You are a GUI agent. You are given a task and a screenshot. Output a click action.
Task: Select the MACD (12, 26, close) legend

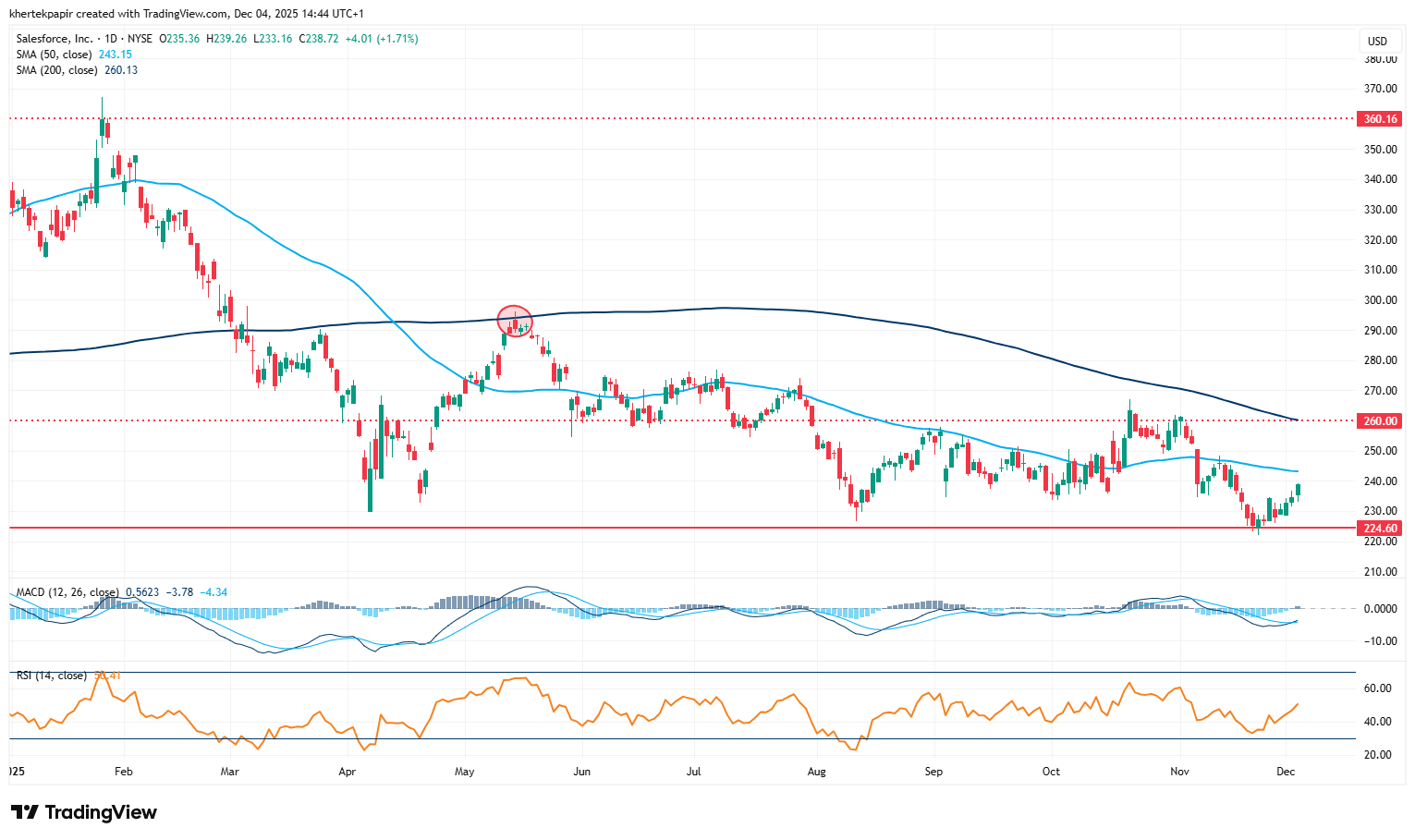[x=67, y=592]
